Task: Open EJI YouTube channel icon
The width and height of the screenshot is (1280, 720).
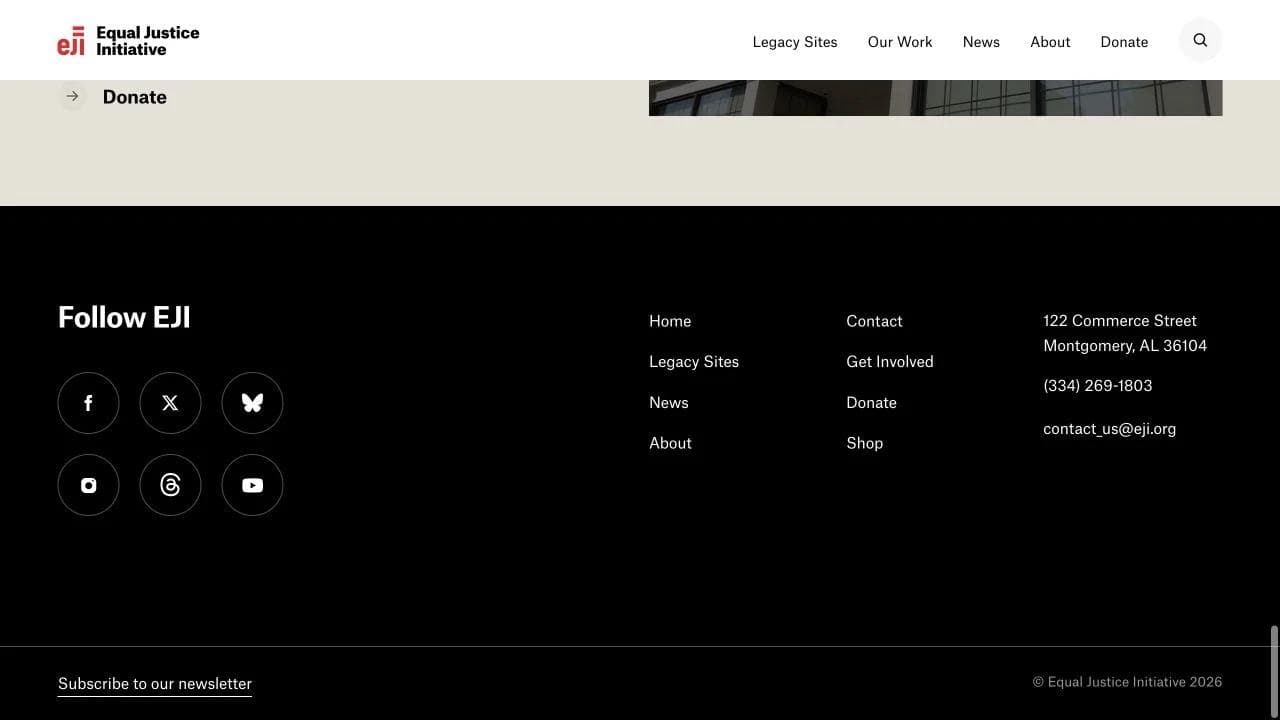Action: coord(252,485)
